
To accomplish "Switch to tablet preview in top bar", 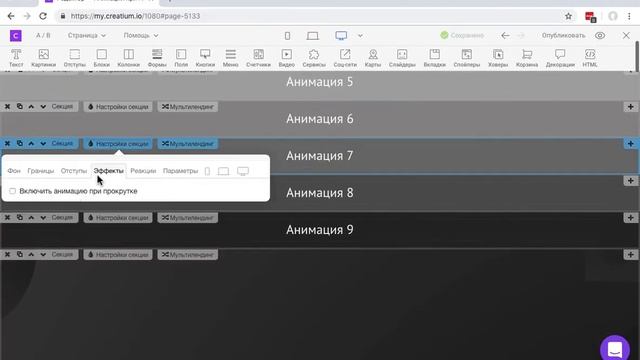I will (x=313, y=36).
